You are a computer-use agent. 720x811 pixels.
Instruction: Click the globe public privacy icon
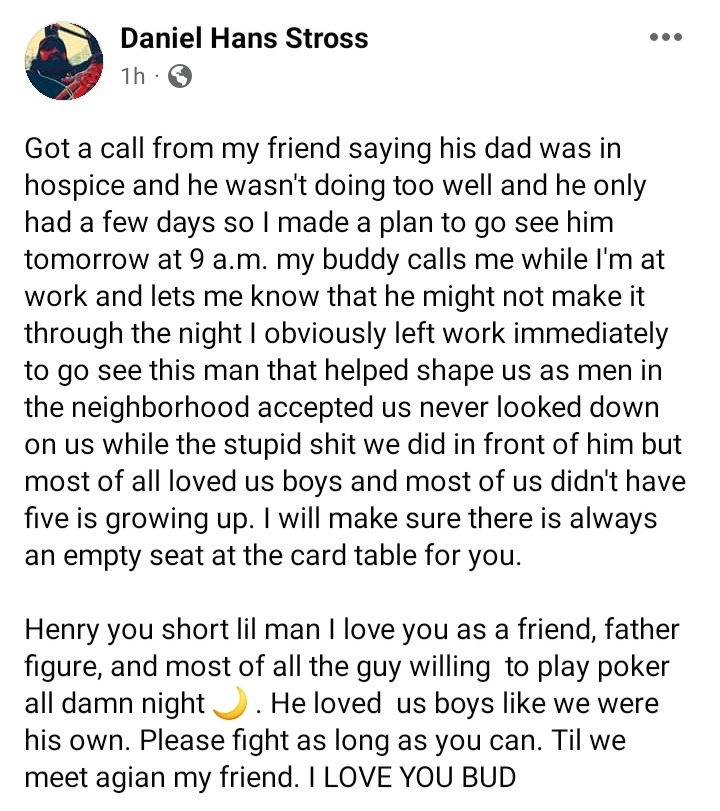tap(181, 76)
